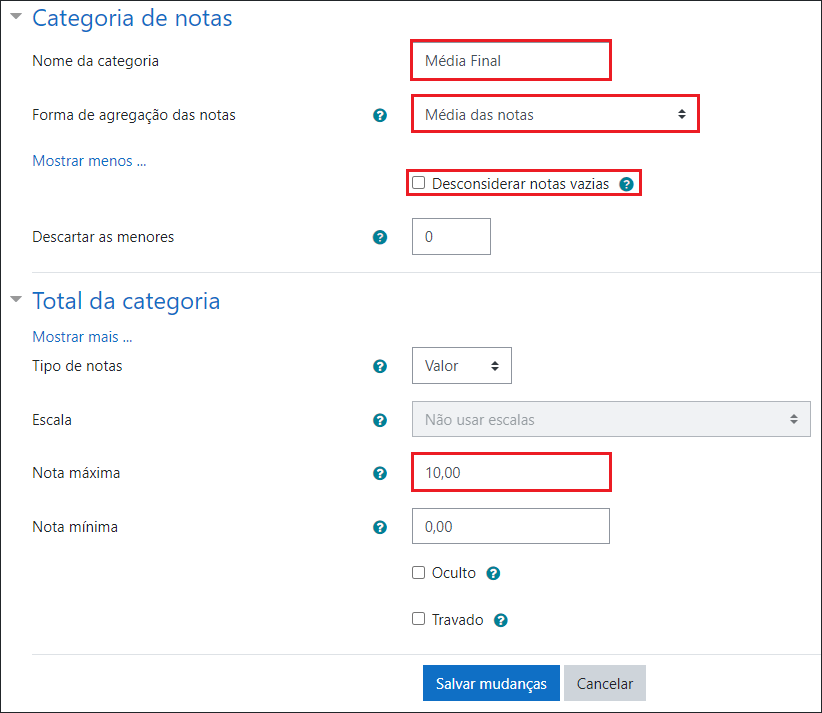Screen dimensions: 822x713
Task: Check the Oculto checkbox
Action: click(419, 573)
